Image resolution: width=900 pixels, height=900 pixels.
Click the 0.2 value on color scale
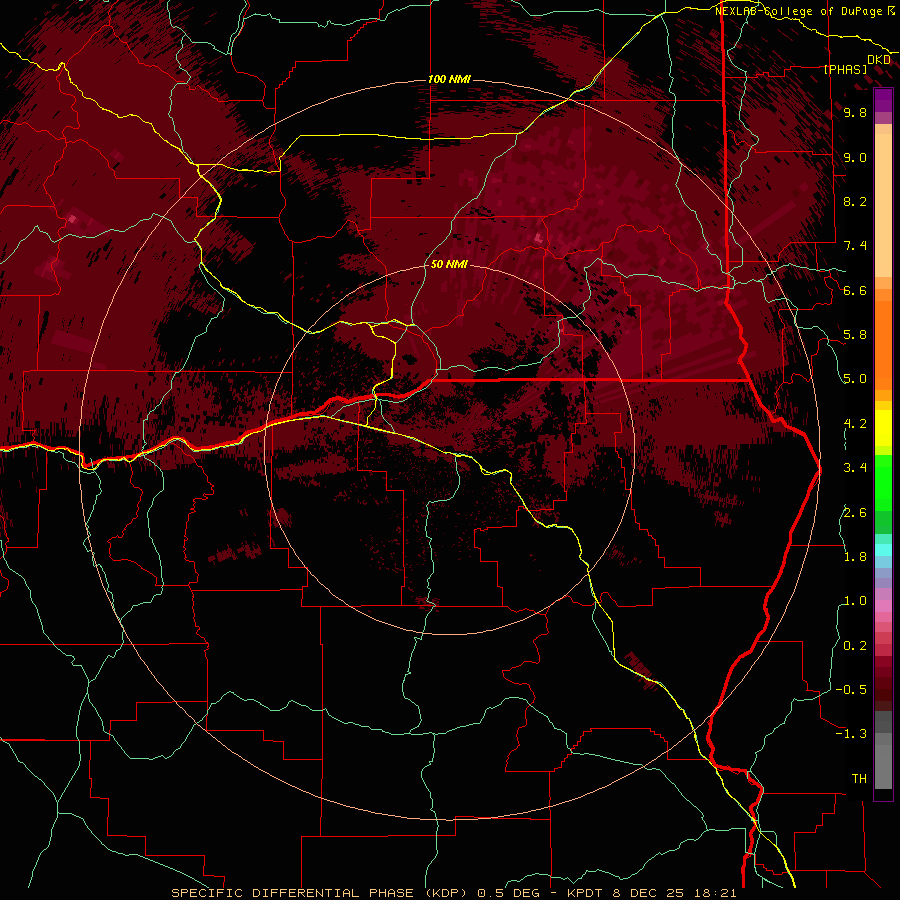click(855, 645)
